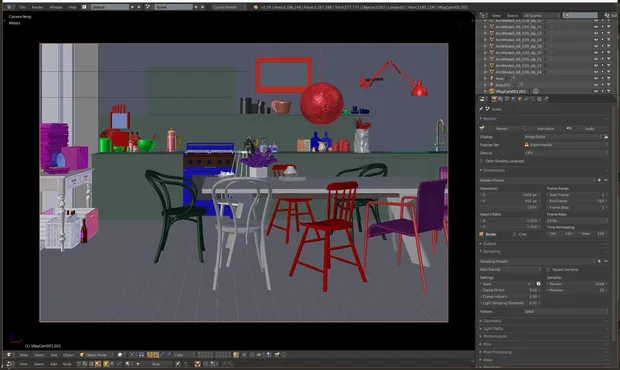This screenshot has height=370, width=620.
Task: Open the Path Tracing integrator dropdown
Action: click(510, 270)
